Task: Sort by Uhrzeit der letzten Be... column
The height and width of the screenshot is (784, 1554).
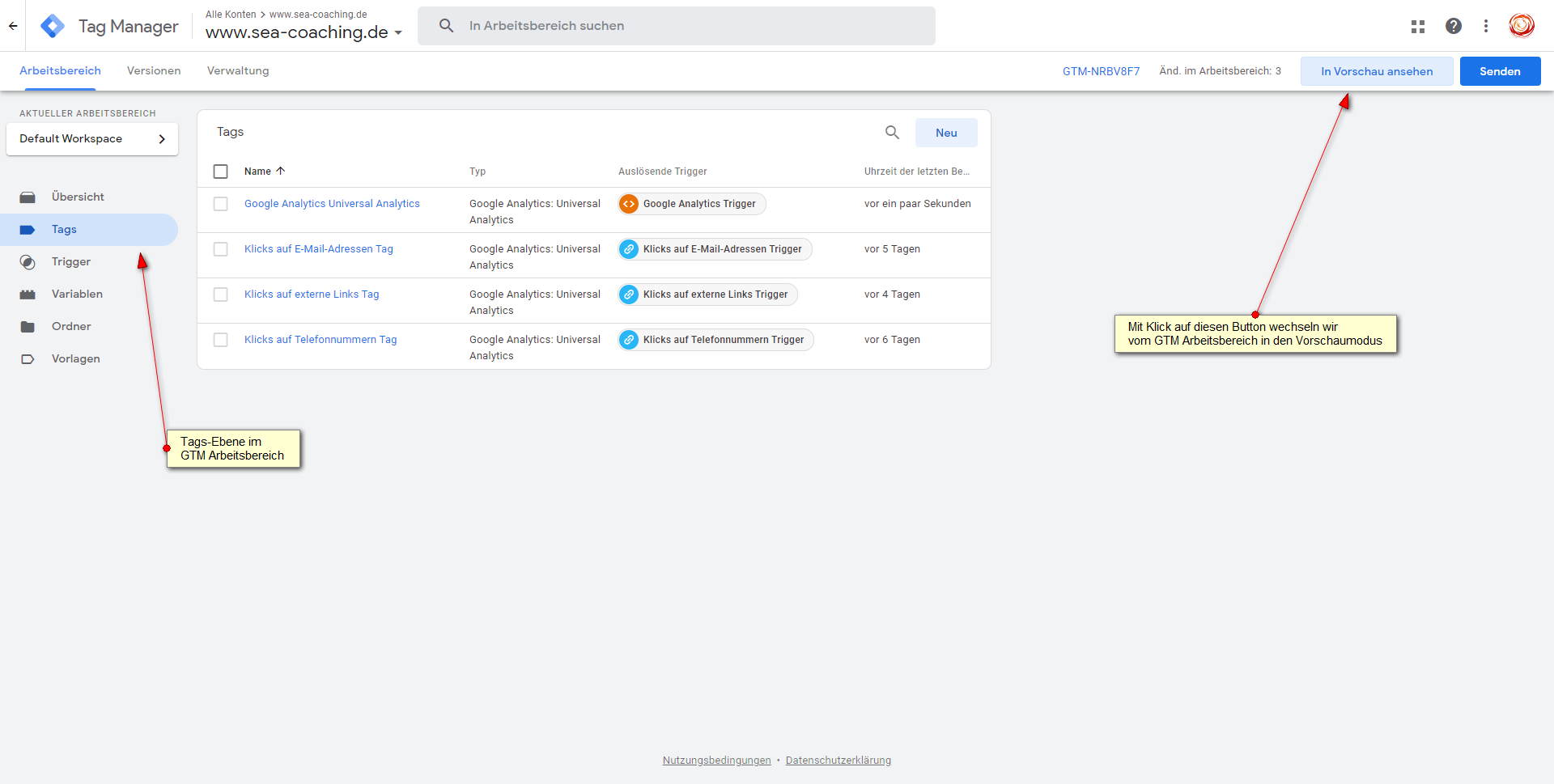Action: (x=916, y=172)
